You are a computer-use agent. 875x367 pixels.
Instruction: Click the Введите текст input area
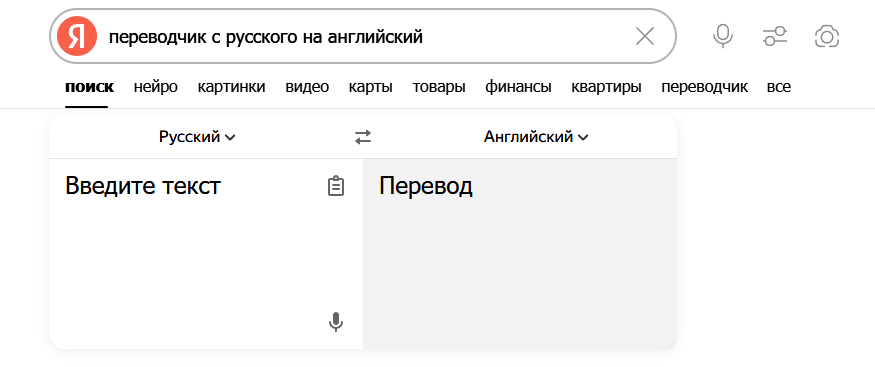point(206,254)
